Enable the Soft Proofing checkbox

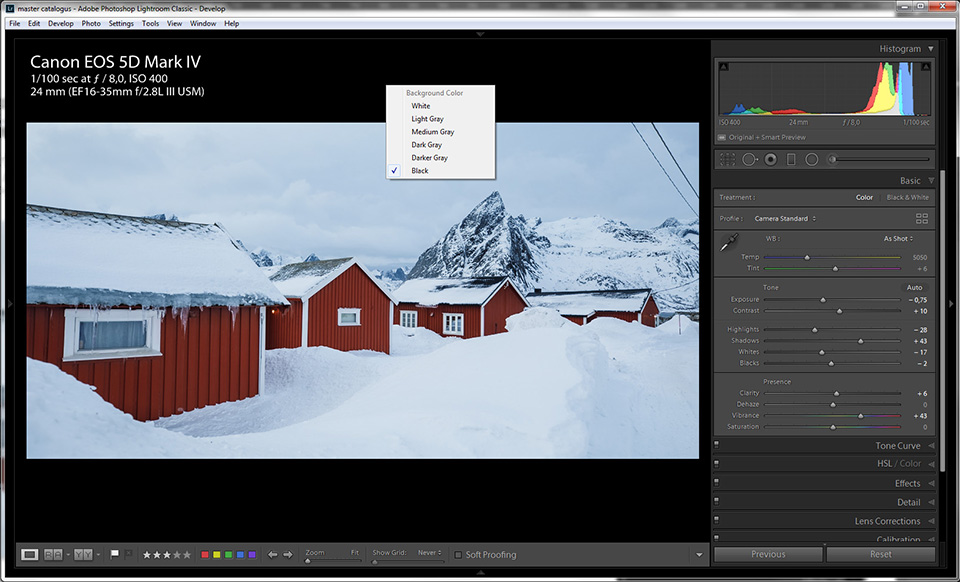click(x=458, y=555)
